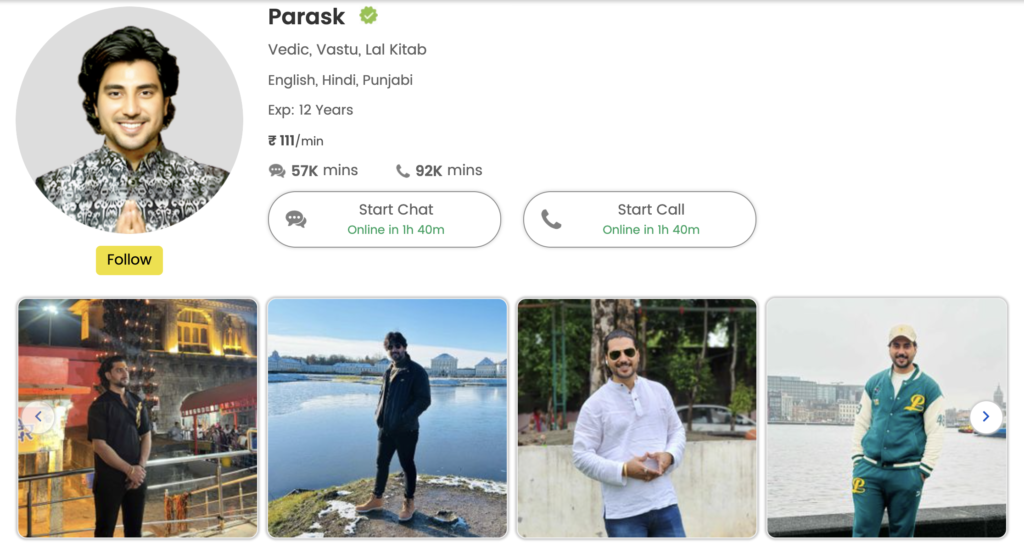
Task: Follow the astrologer Parask
Action: click(129, 260)
